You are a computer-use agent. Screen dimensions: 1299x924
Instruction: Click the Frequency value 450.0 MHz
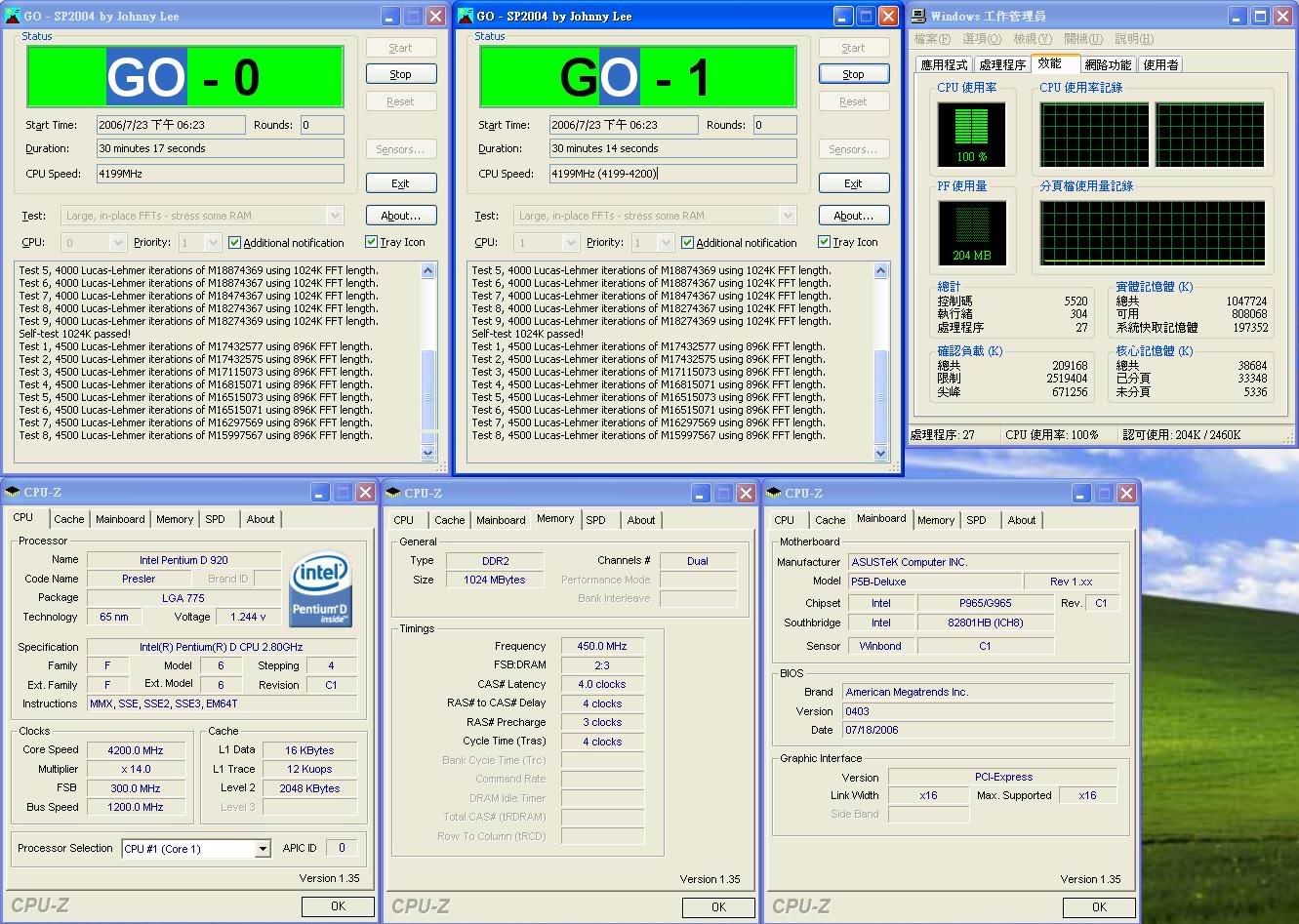click(602, 646)
